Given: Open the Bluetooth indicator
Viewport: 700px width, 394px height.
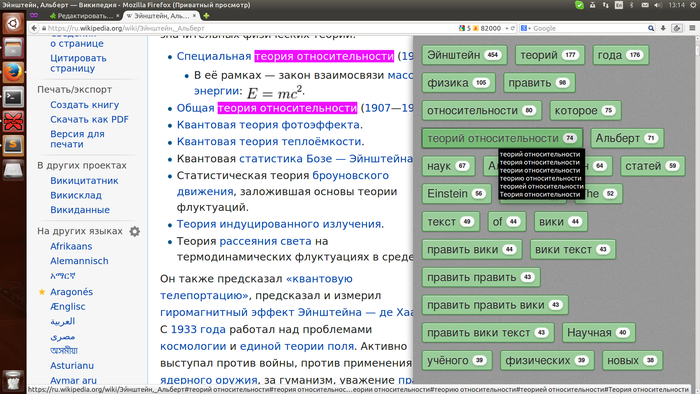Looking at the screenshot, I should (x=631, y=5).
